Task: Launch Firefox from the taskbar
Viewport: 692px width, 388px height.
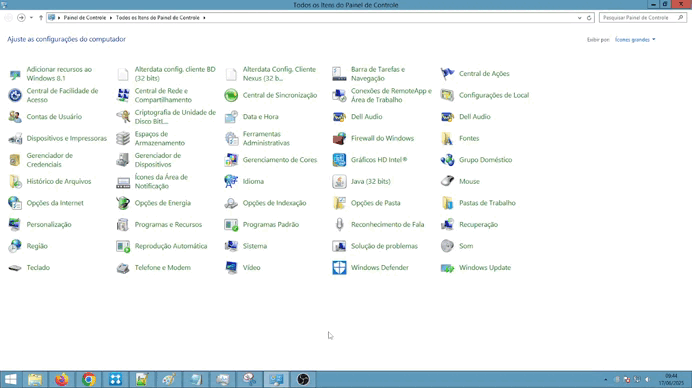Action: (62, 380)
